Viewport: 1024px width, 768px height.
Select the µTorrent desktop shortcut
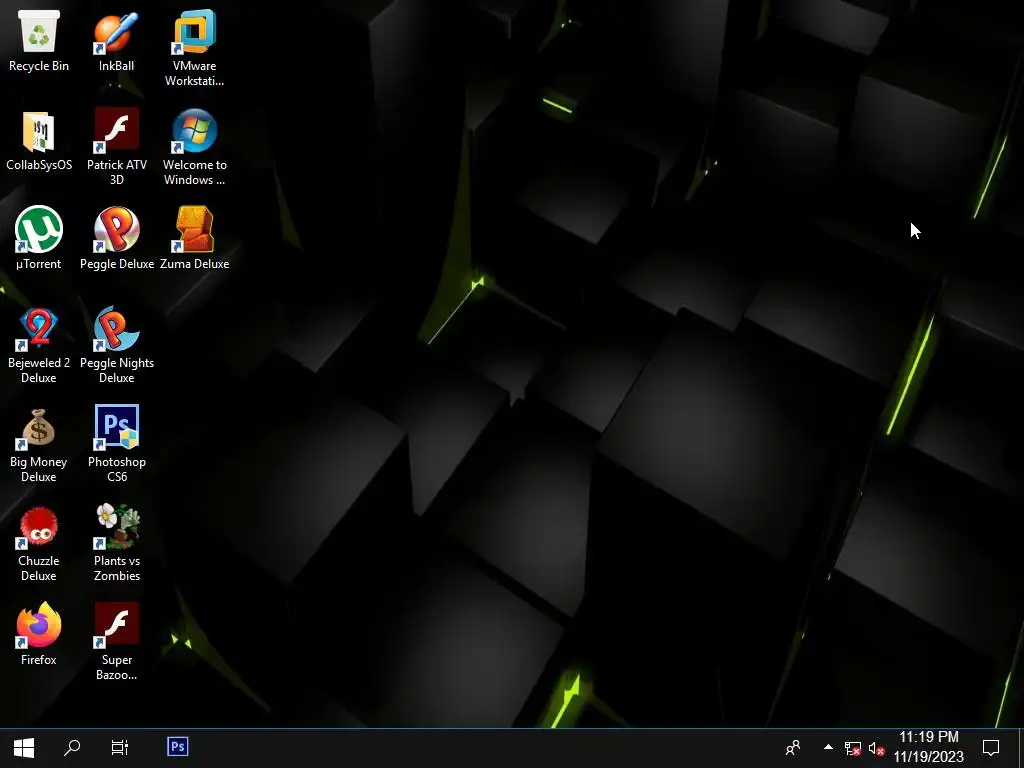pos(39,238)
